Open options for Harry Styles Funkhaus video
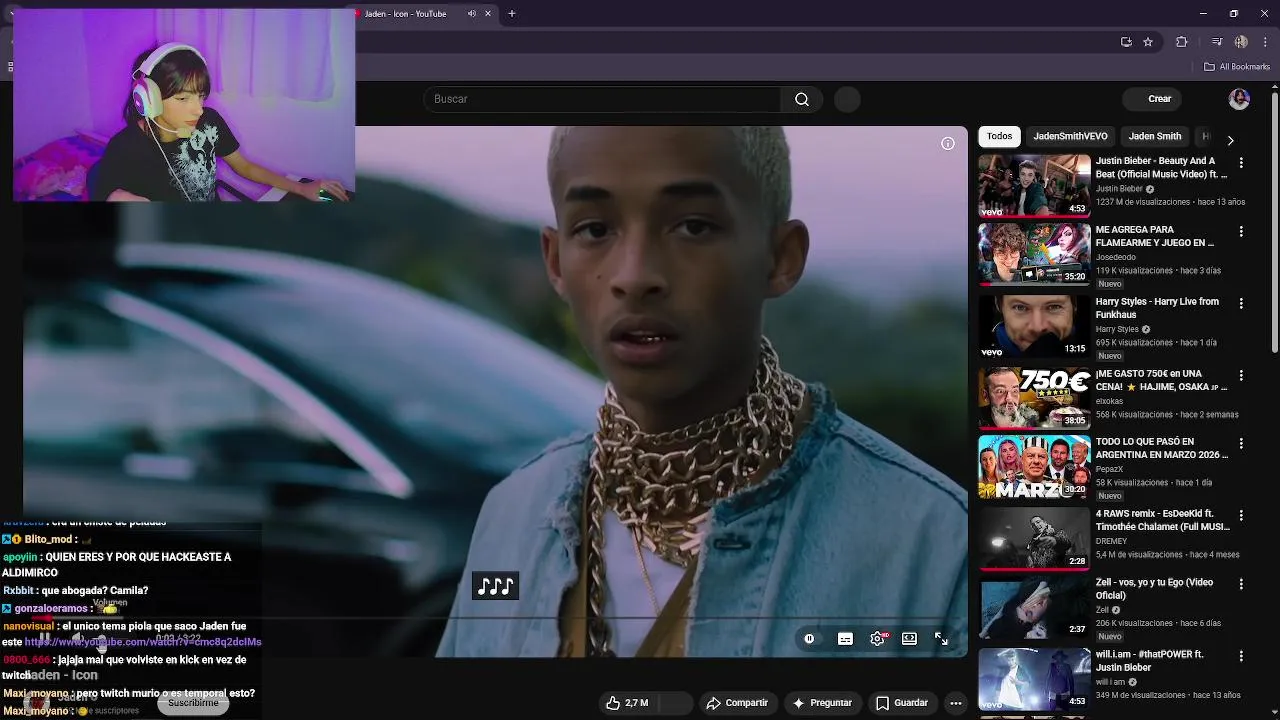 [1241, 303]
